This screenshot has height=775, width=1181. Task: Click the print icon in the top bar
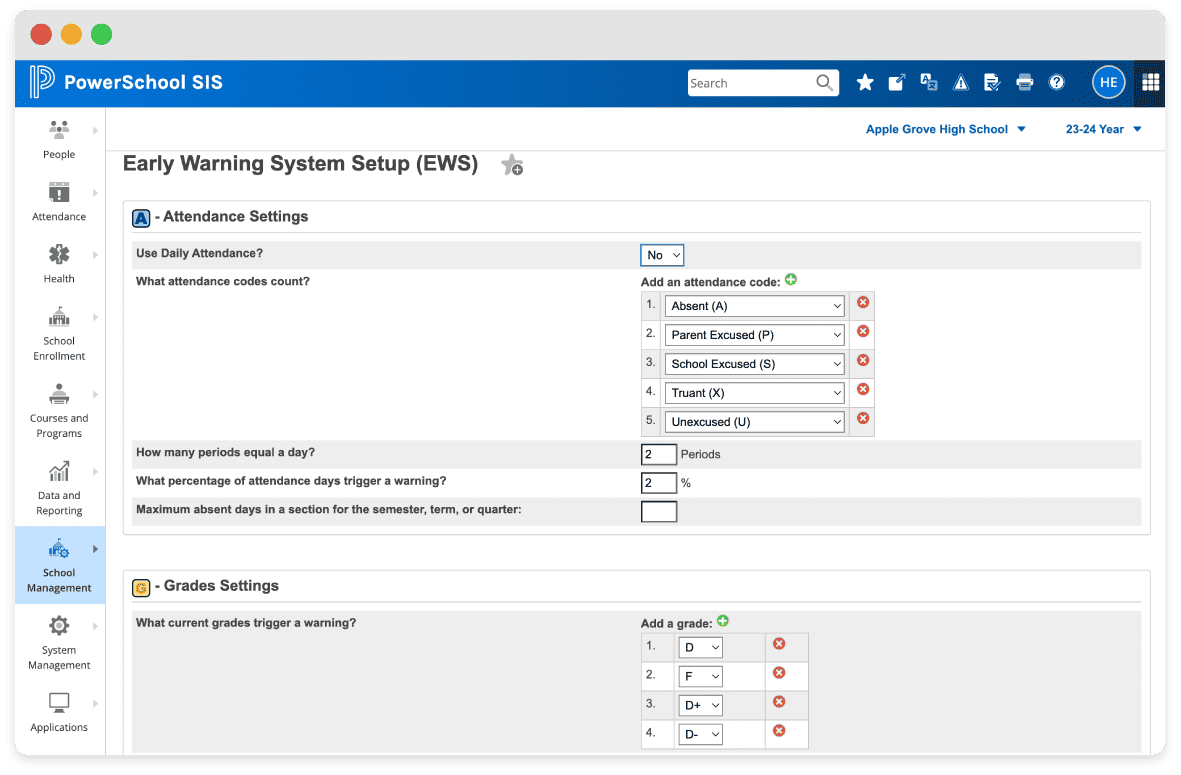tap(1024, 82)
